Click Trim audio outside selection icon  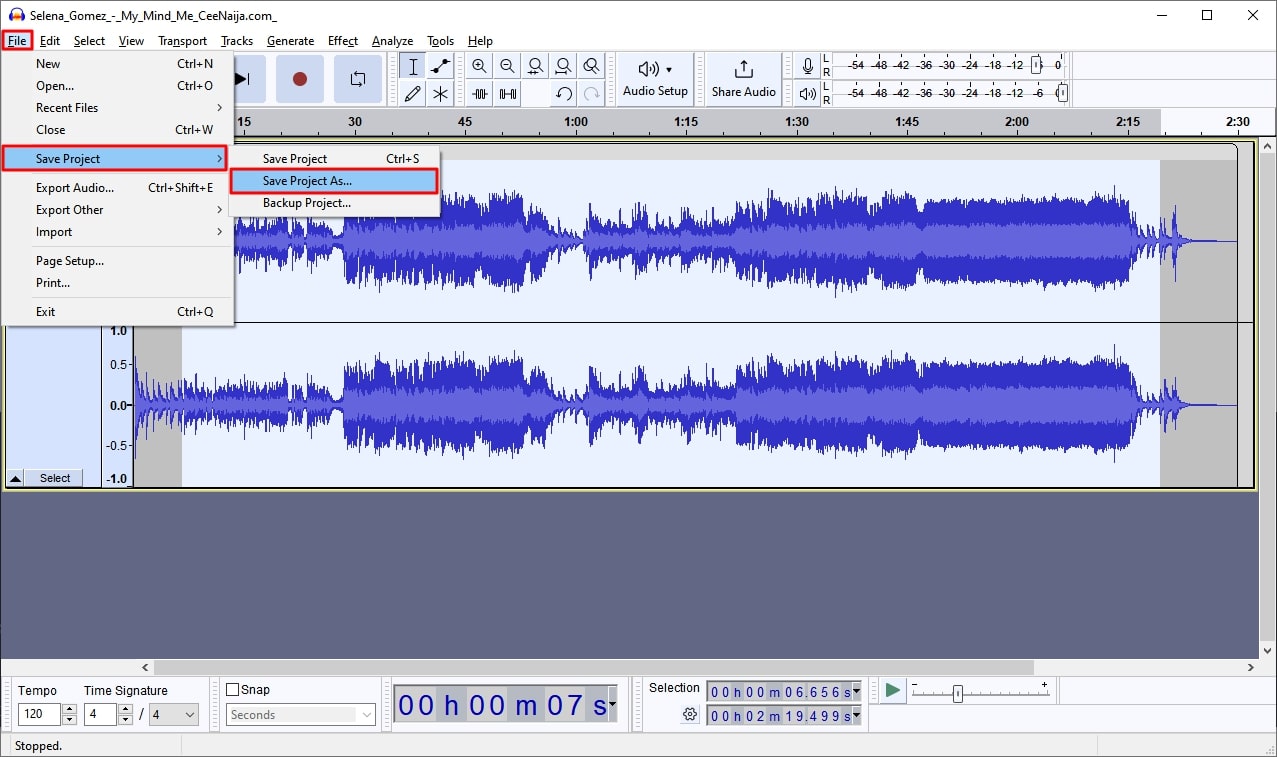[x=480, y=94]
